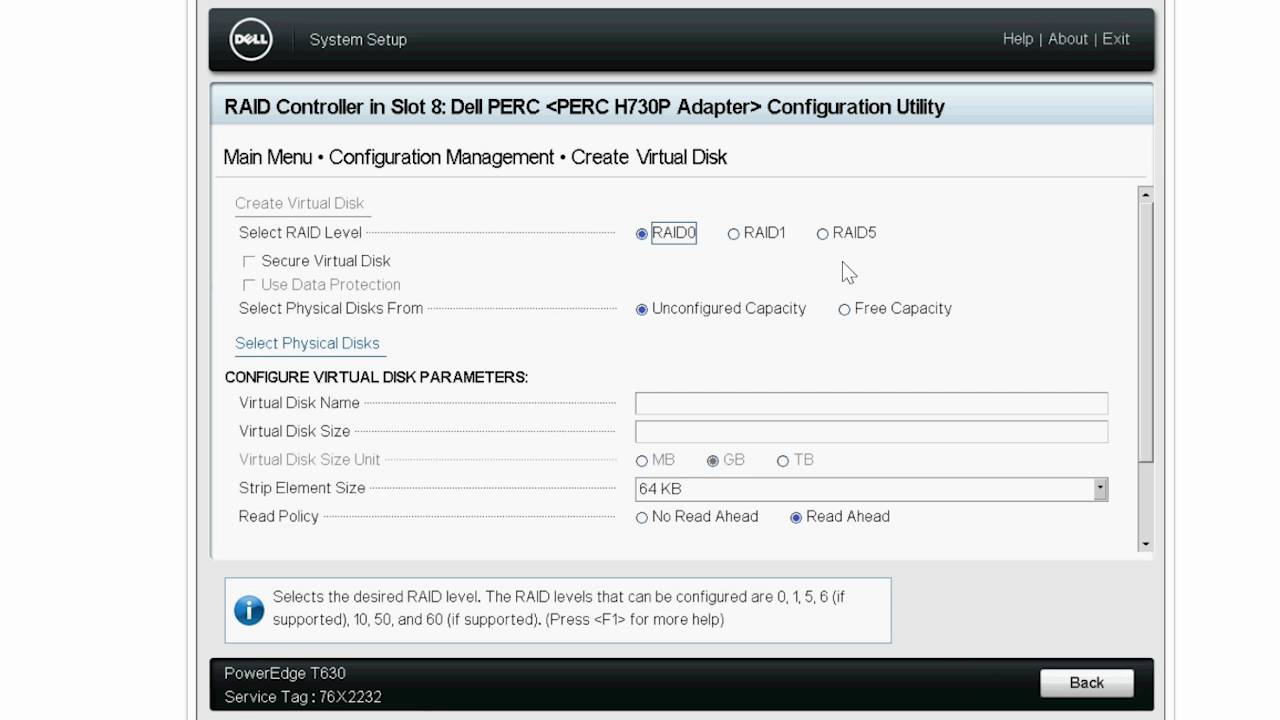1280x720 pixels.
Task: Click the Read Policy label
Action: pos(279,517)
